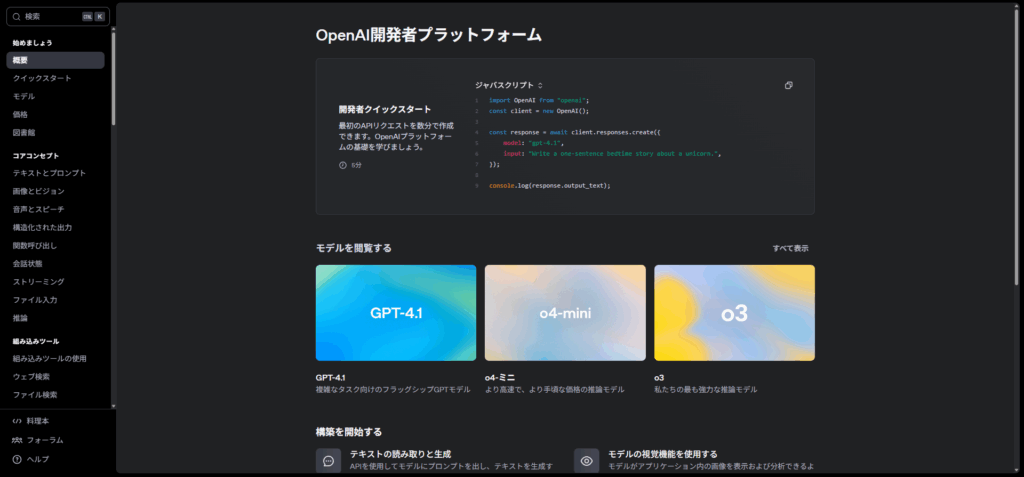Click the 開発者クイックスタート heading
The height and width of the screenshot is (477, 1024).
click(x=385, y=110)
